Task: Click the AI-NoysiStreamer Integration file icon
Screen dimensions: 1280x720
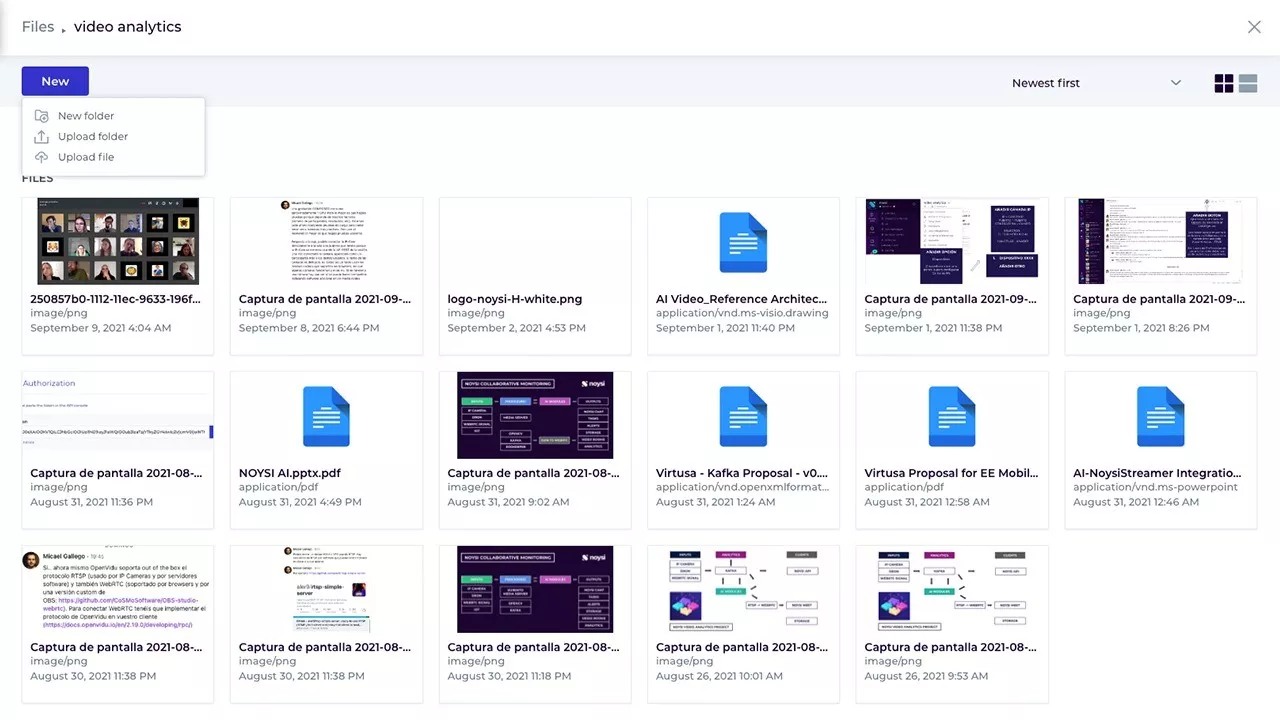Action: click(x=1160, y=416)
